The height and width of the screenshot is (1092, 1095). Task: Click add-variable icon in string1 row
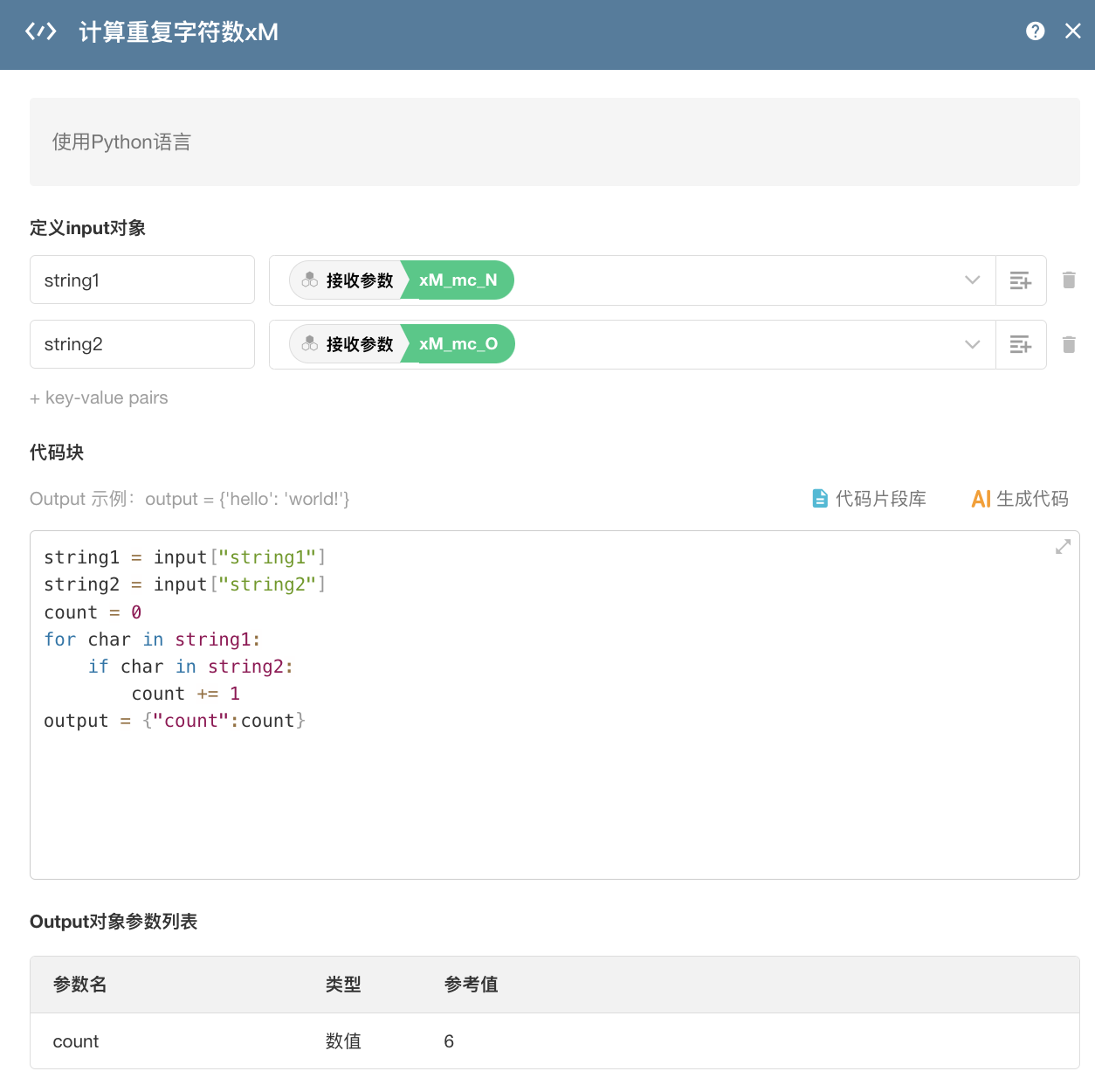point(1021,280)
